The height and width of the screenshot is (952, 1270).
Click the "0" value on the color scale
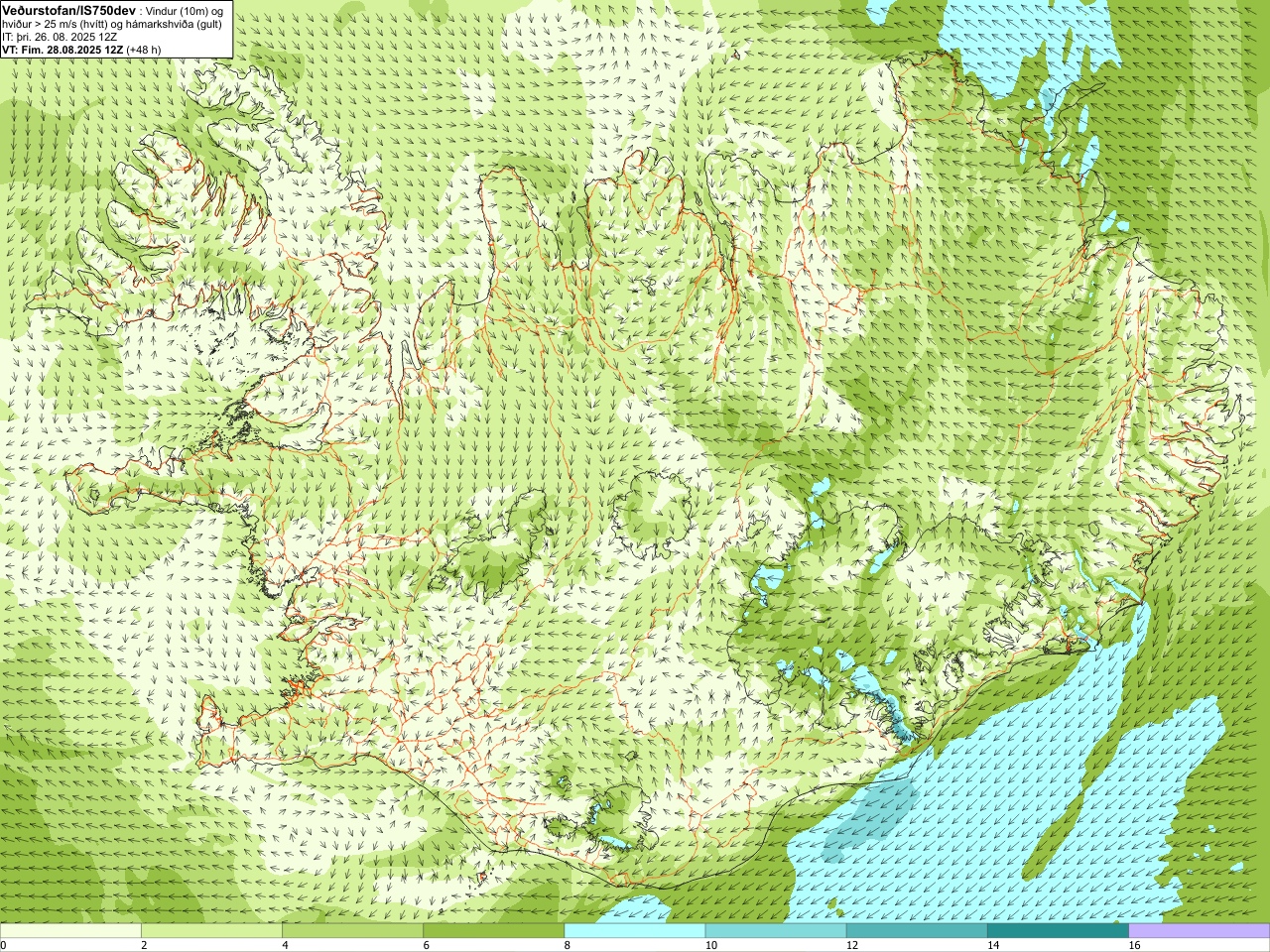tap(4, 945)
